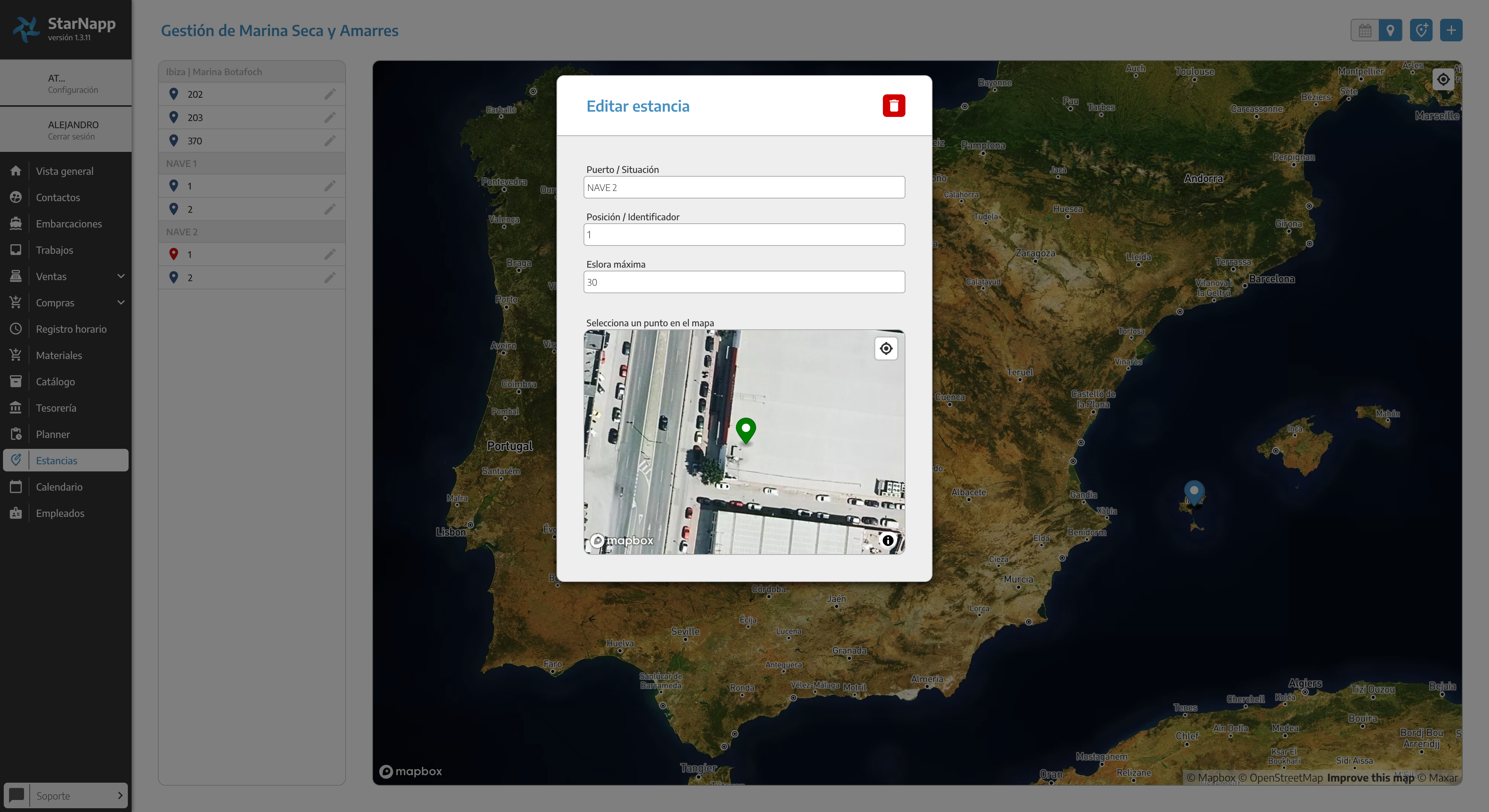Click the Eslora máxima input field

pyautogui.click(x=744, y=282)
